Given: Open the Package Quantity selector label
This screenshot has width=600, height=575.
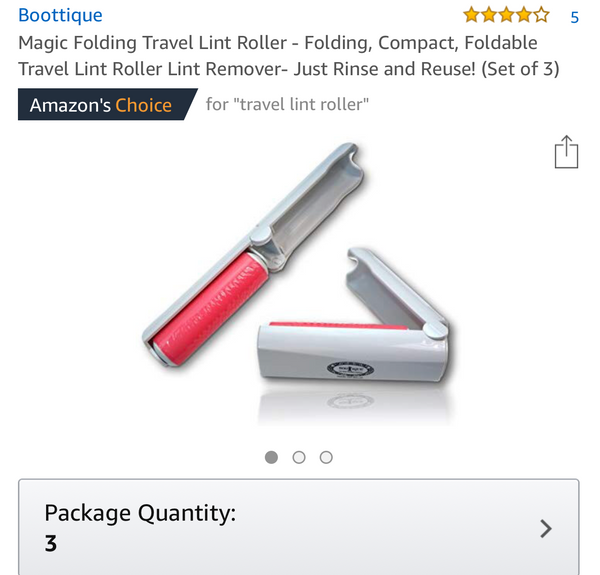Looking at the screenshot, I should [x=140, y=514].
